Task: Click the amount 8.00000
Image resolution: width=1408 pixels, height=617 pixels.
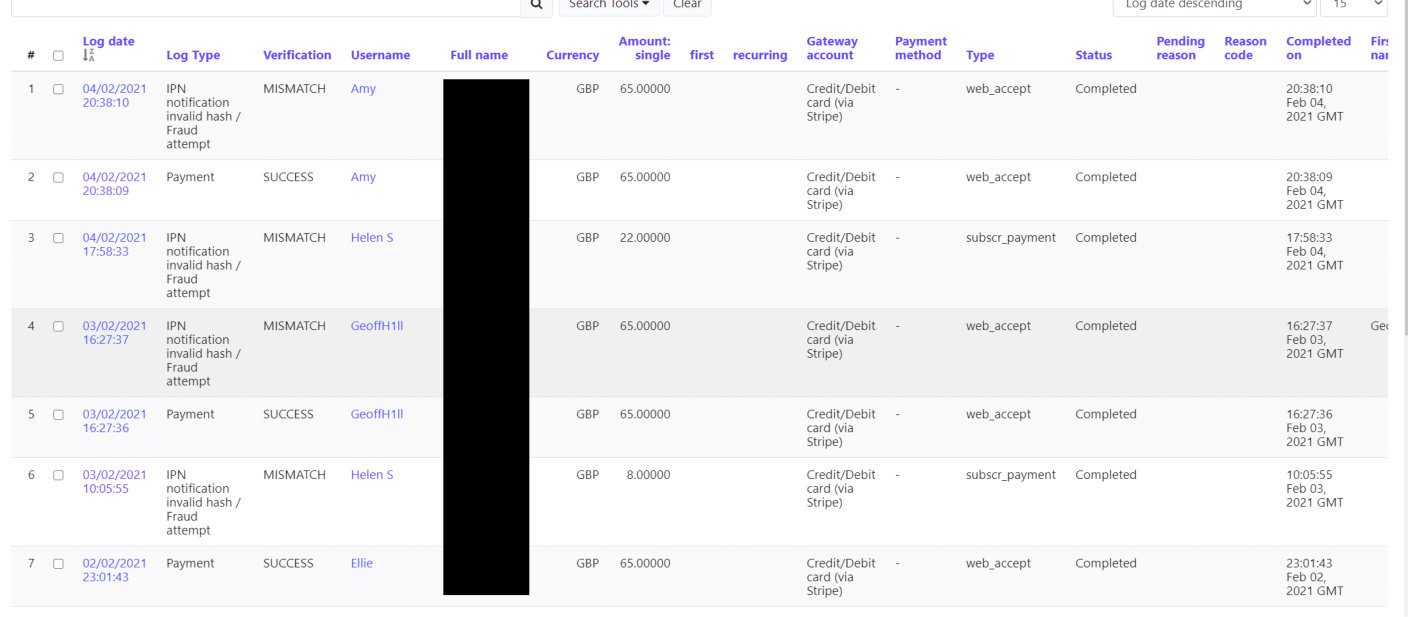Action: (649, 475)
